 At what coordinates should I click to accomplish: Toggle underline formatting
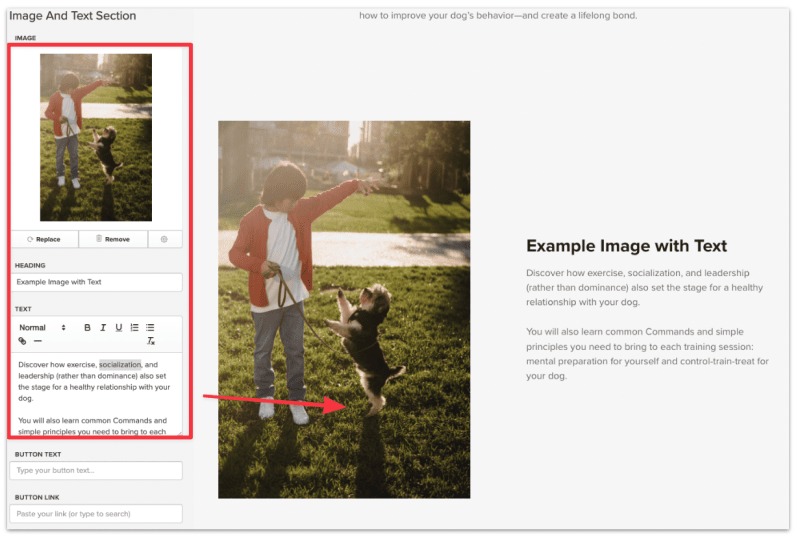119,328
